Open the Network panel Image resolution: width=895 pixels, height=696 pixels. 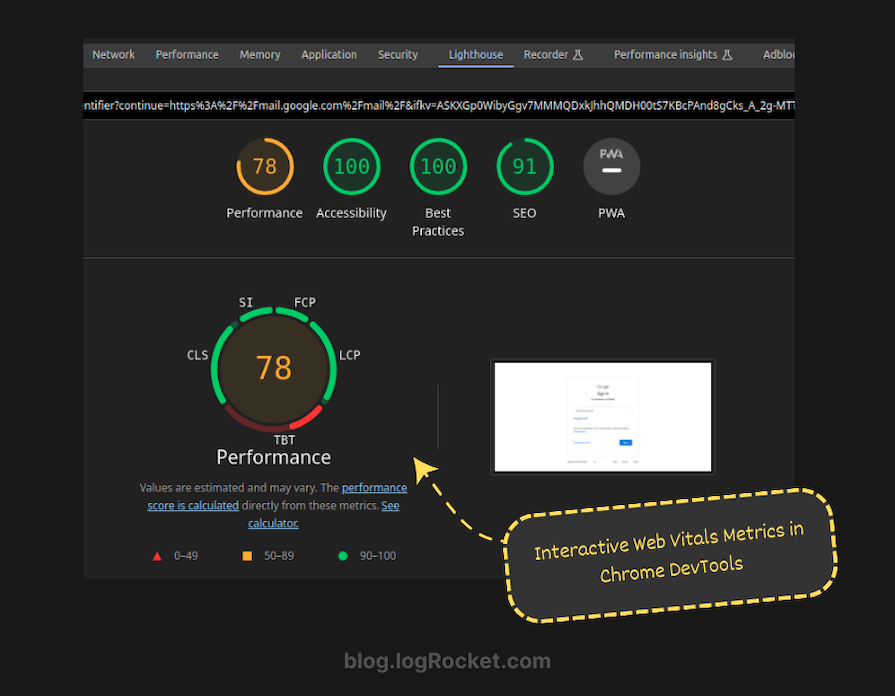point(113,55)
